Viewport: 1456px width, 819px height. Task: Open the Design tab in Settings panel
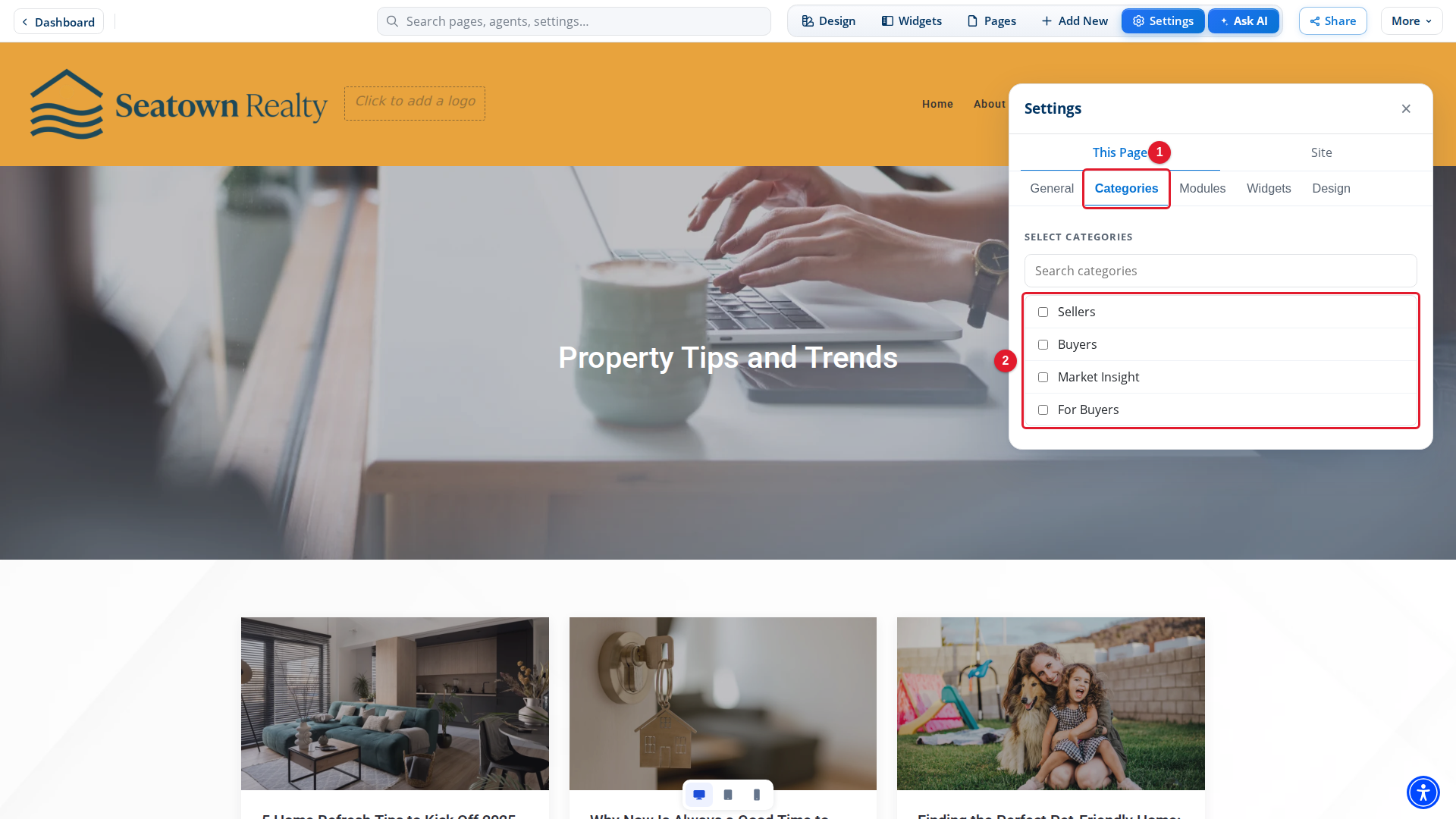pos(1331,188)
